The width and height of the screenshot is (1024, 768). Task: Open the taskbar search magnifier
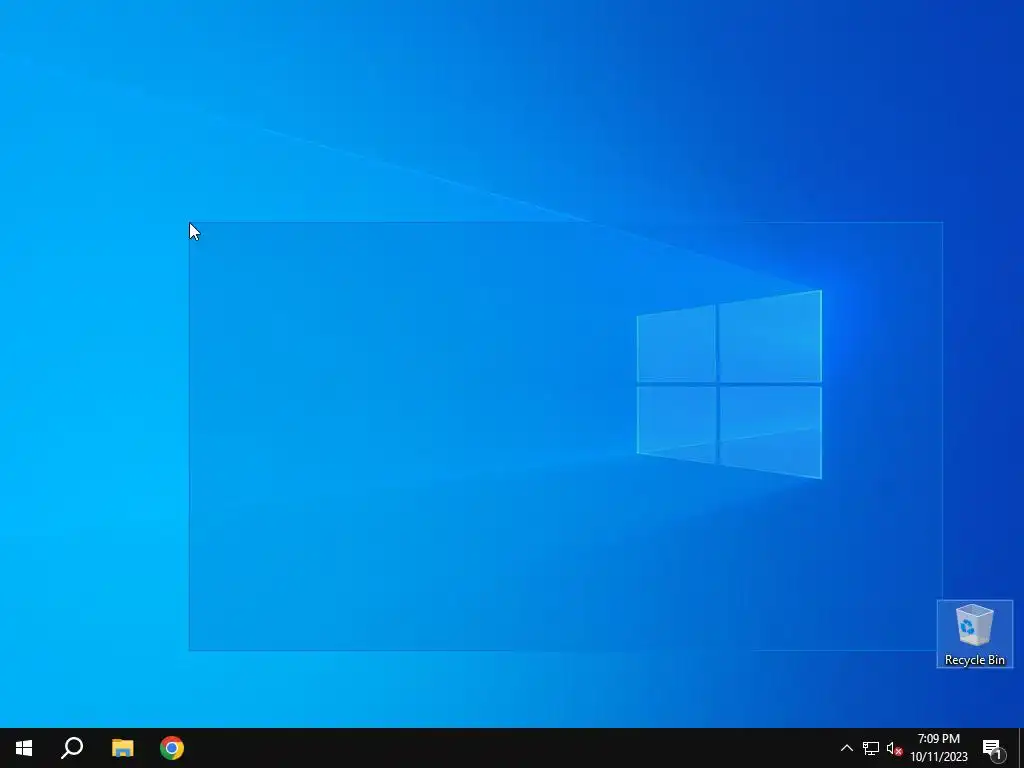pos(72,748)
